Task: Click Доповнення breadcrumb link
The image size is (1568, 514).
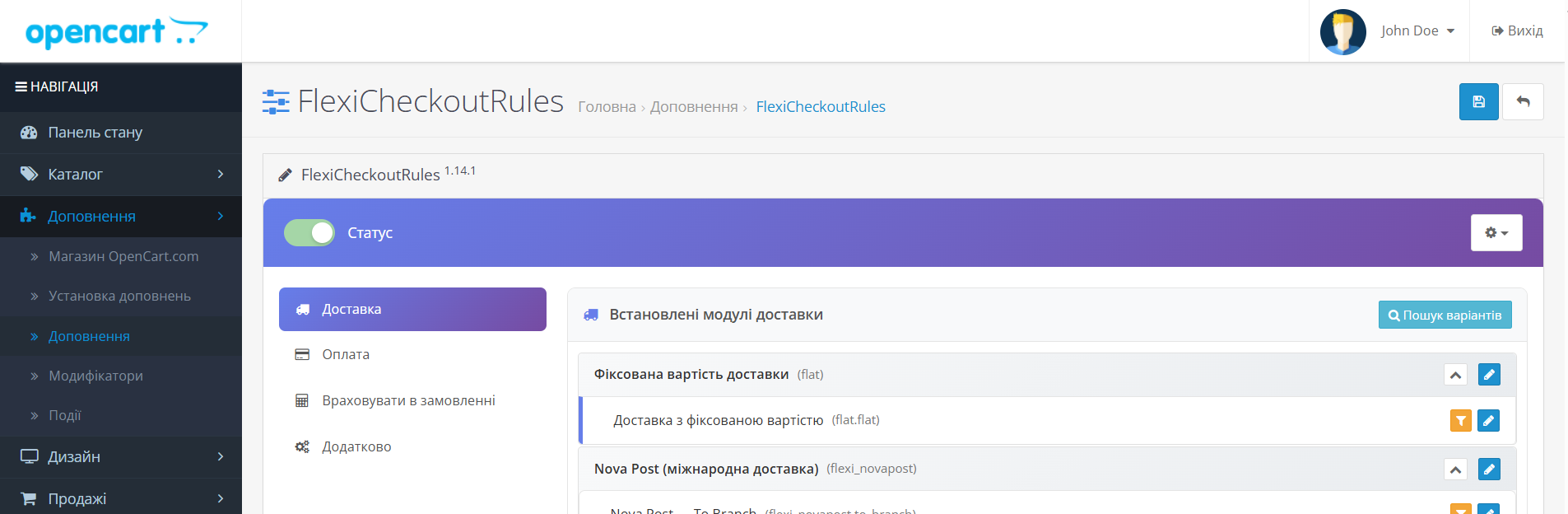Action: (x=694, y=107)
